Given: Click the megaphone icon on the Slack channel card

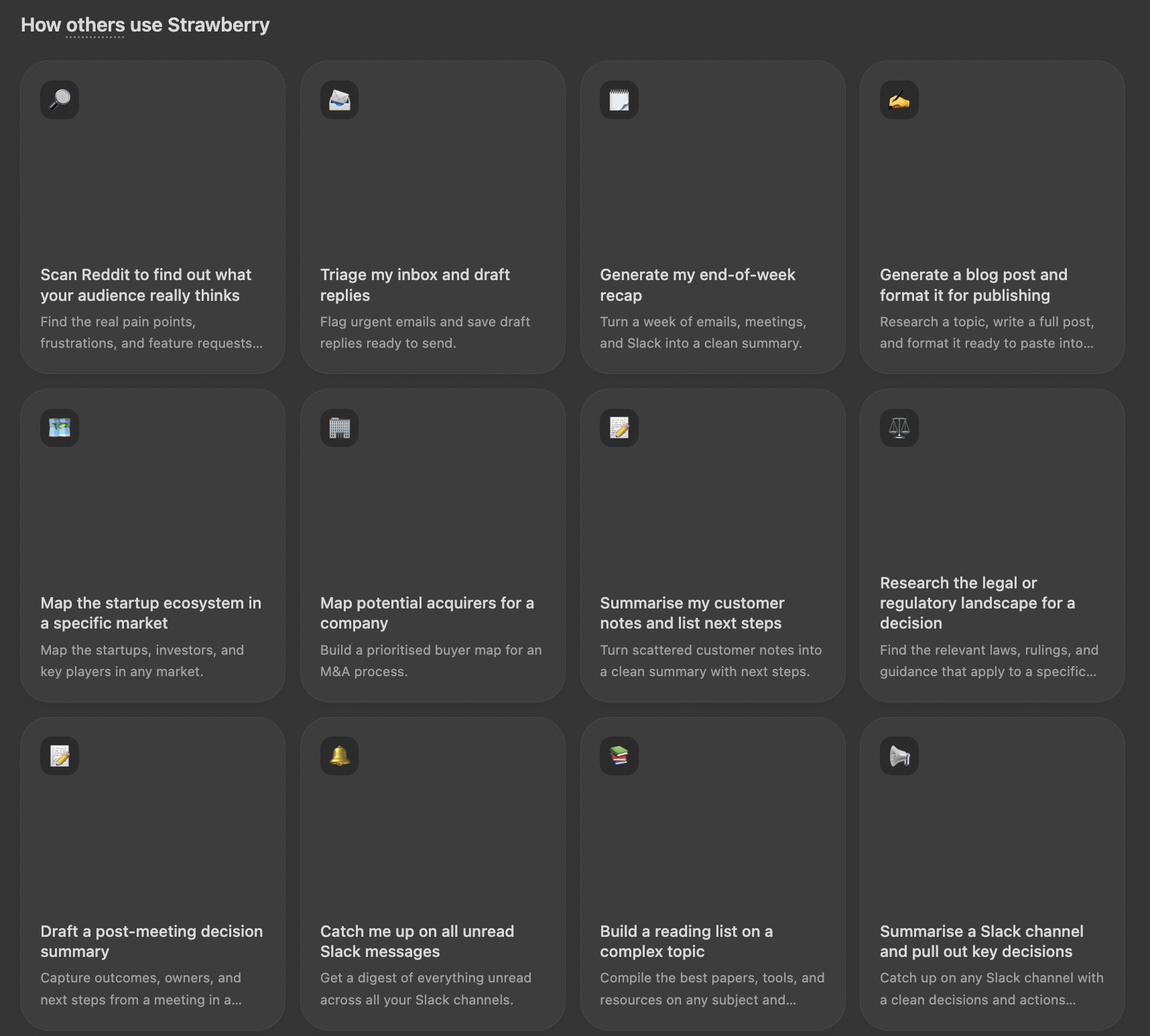Looking at the screenshot, I should 899,756.
